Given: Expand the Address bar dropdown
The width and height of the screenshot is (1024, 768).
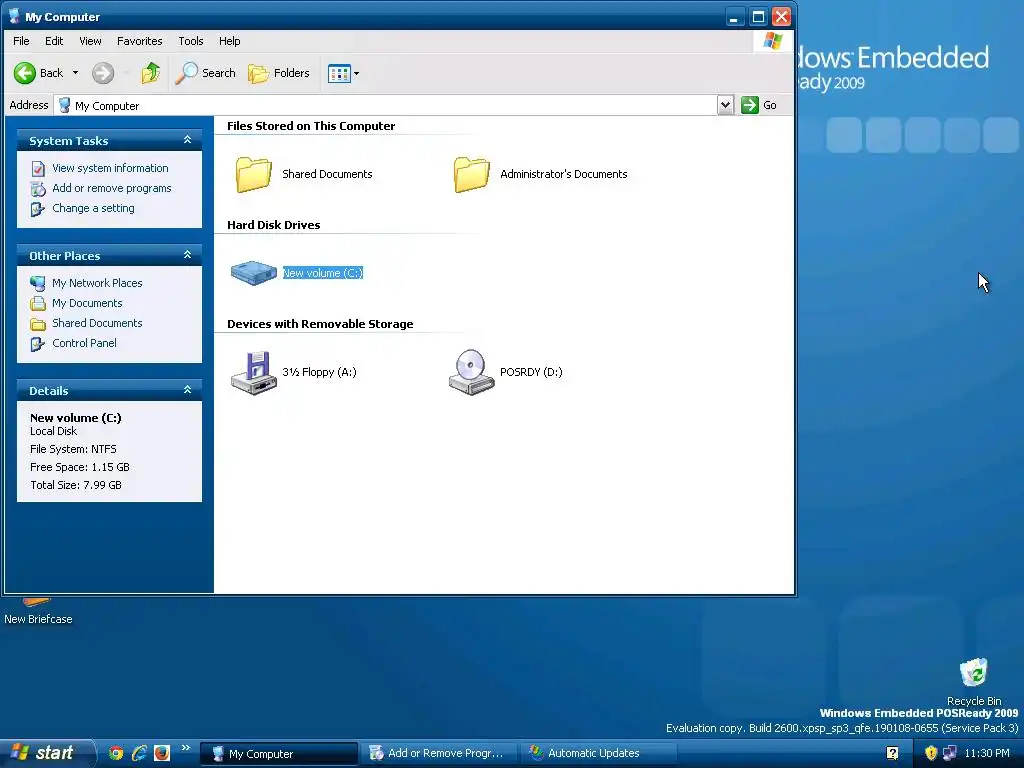Looking at the screenshot, I should [x=725, y=105].
